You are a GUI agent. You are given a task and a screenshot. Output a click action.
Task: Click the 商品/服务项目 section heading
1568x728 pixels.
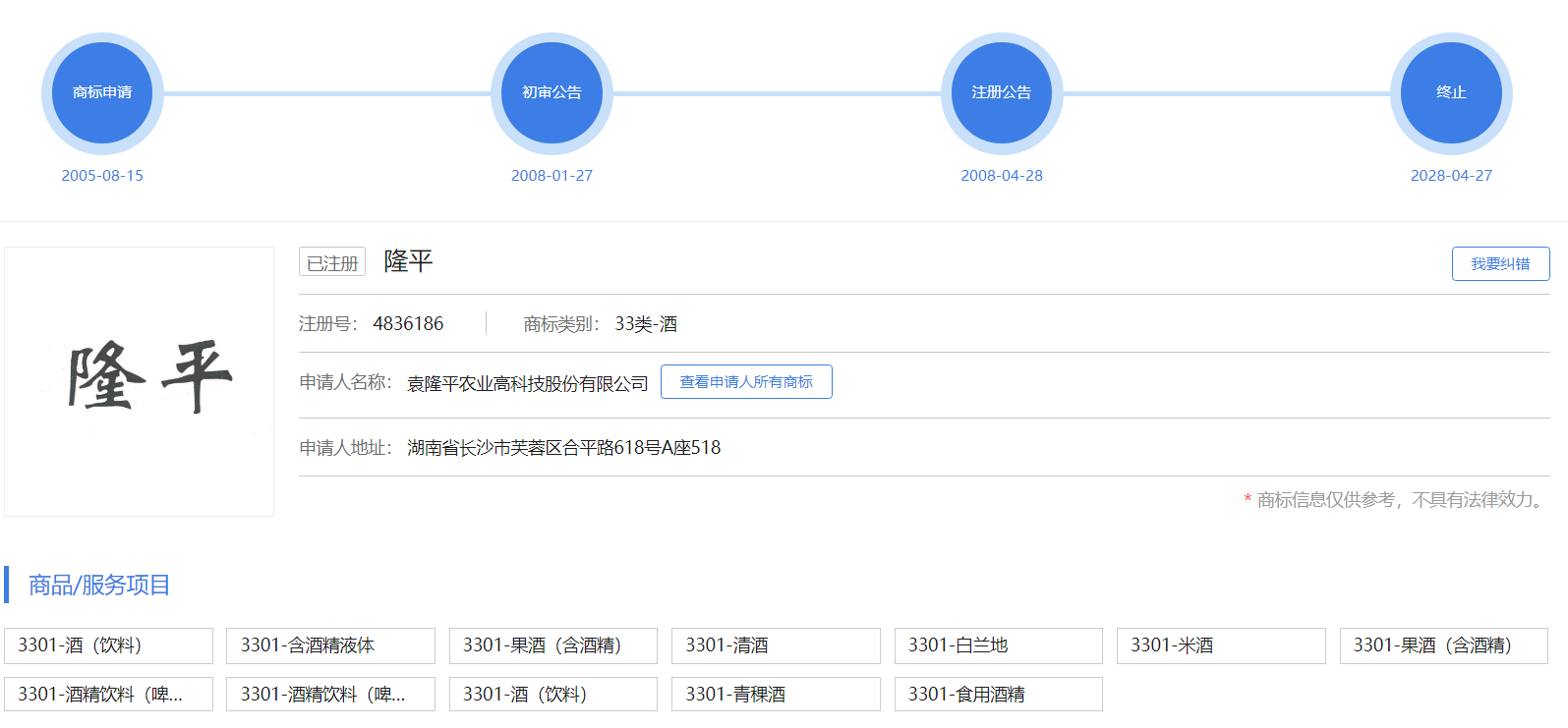coord(99,586)
